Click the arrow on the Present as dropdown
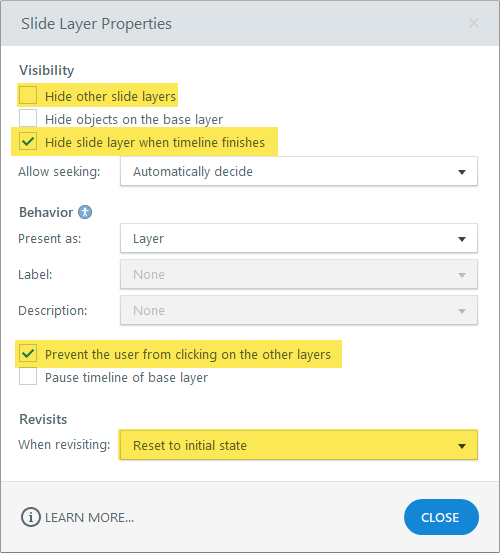Image resolution: width=500 pixels, height=553 pixels. (x=462, y=239)
